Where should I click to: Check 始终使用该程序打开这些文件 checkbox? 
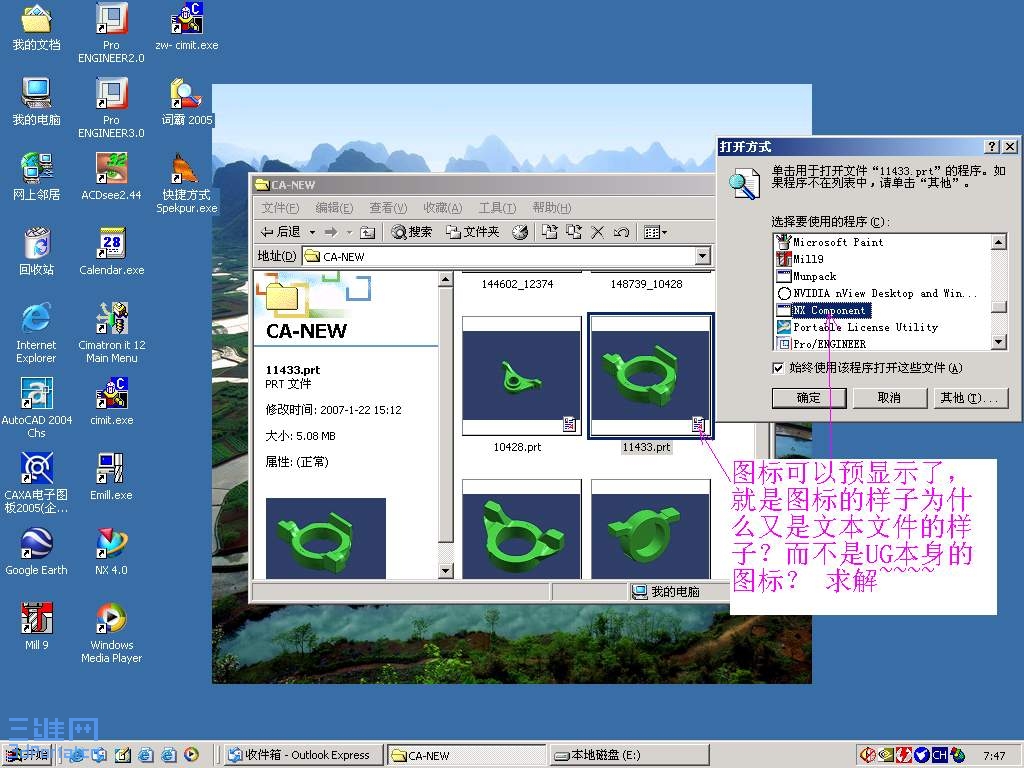(778, 368)
